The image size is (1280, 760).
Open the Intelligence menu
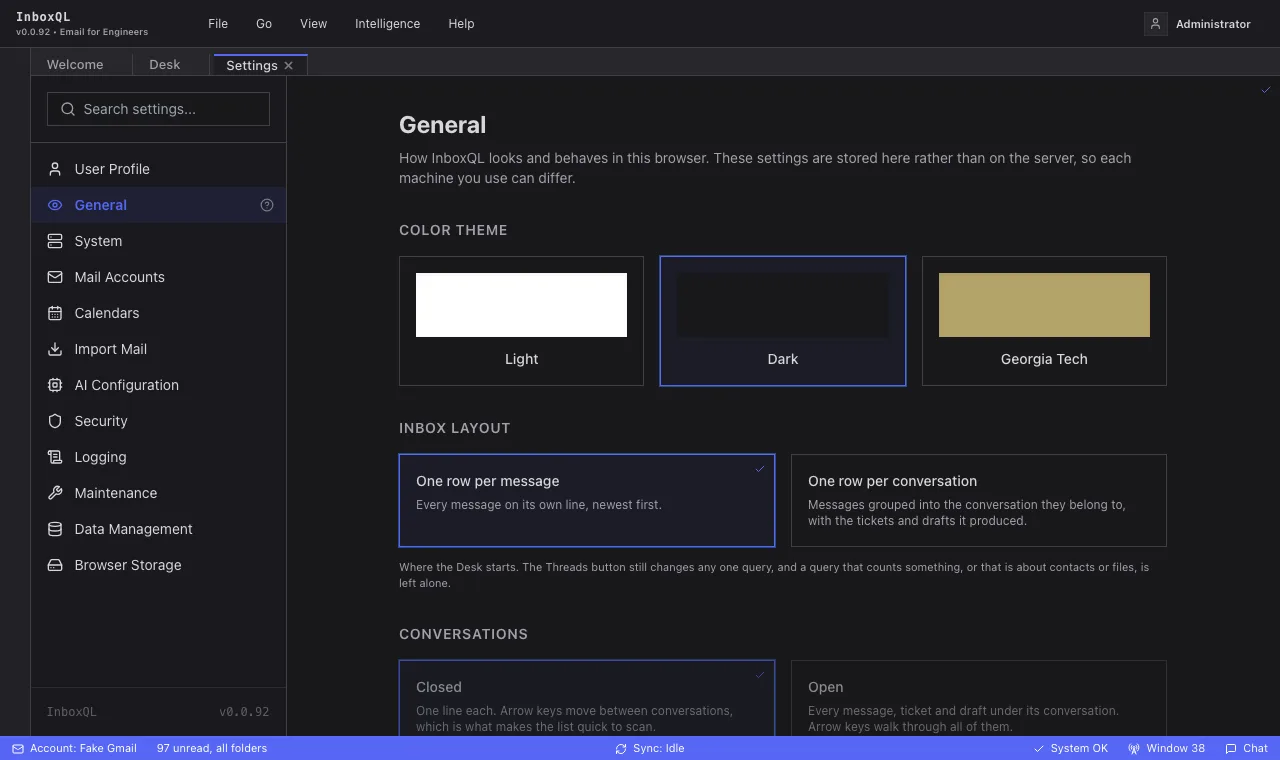[387, 24]
